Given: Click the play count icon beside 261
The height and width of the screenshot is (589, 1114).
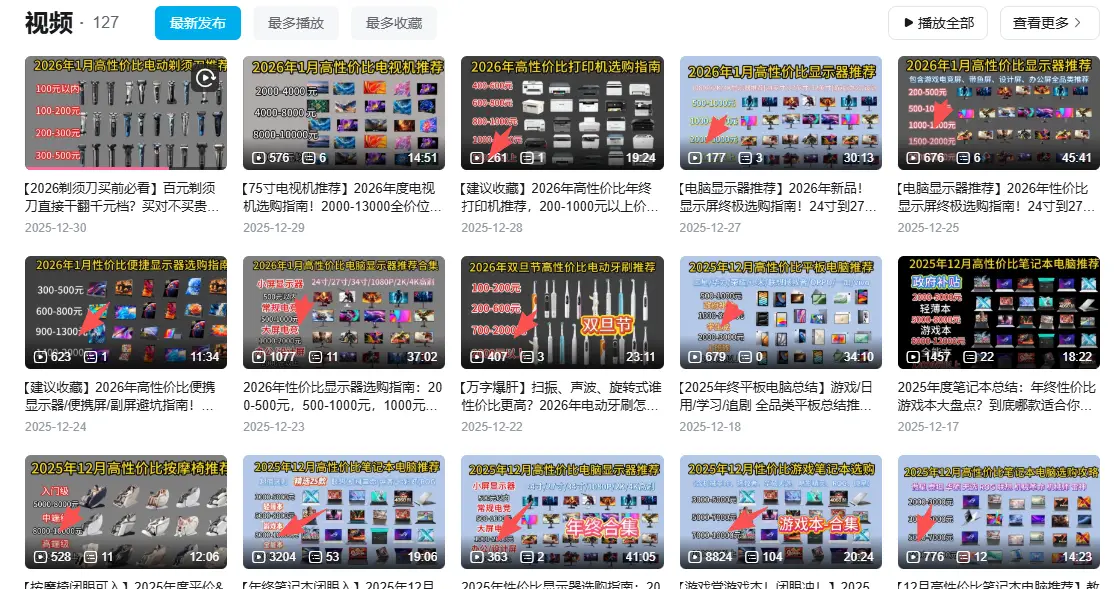Looking at the screenshot, I should (x=477, y=158).
